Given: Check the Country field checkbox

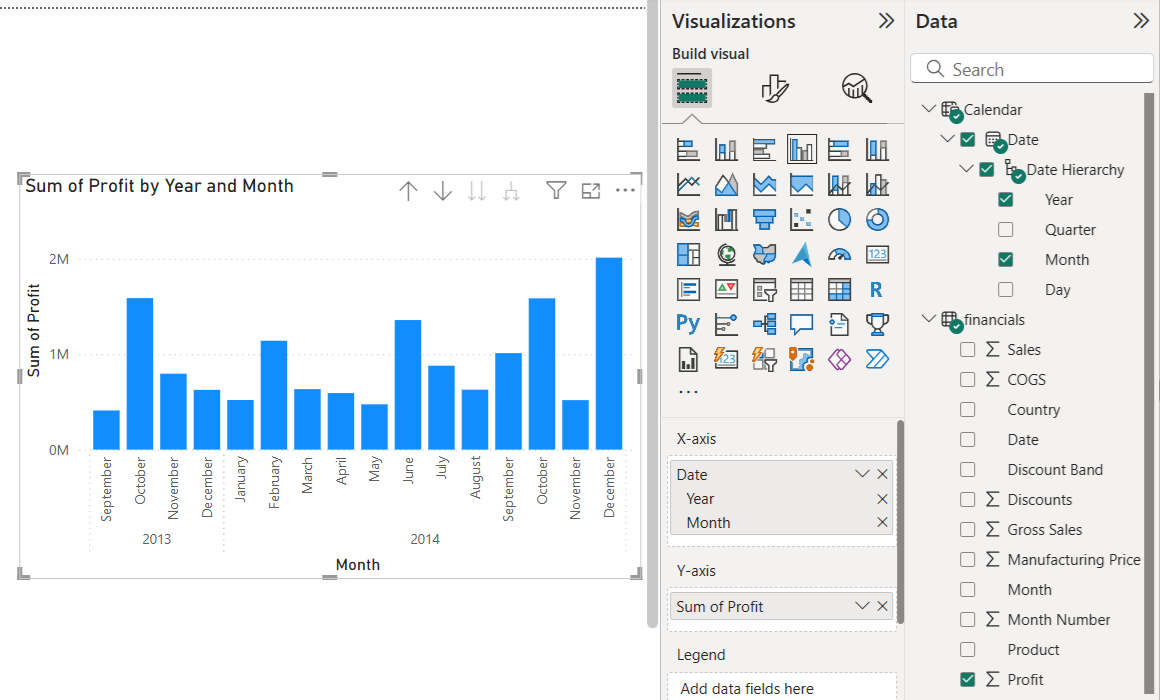Looking at the screenshot, I should 968,409.
